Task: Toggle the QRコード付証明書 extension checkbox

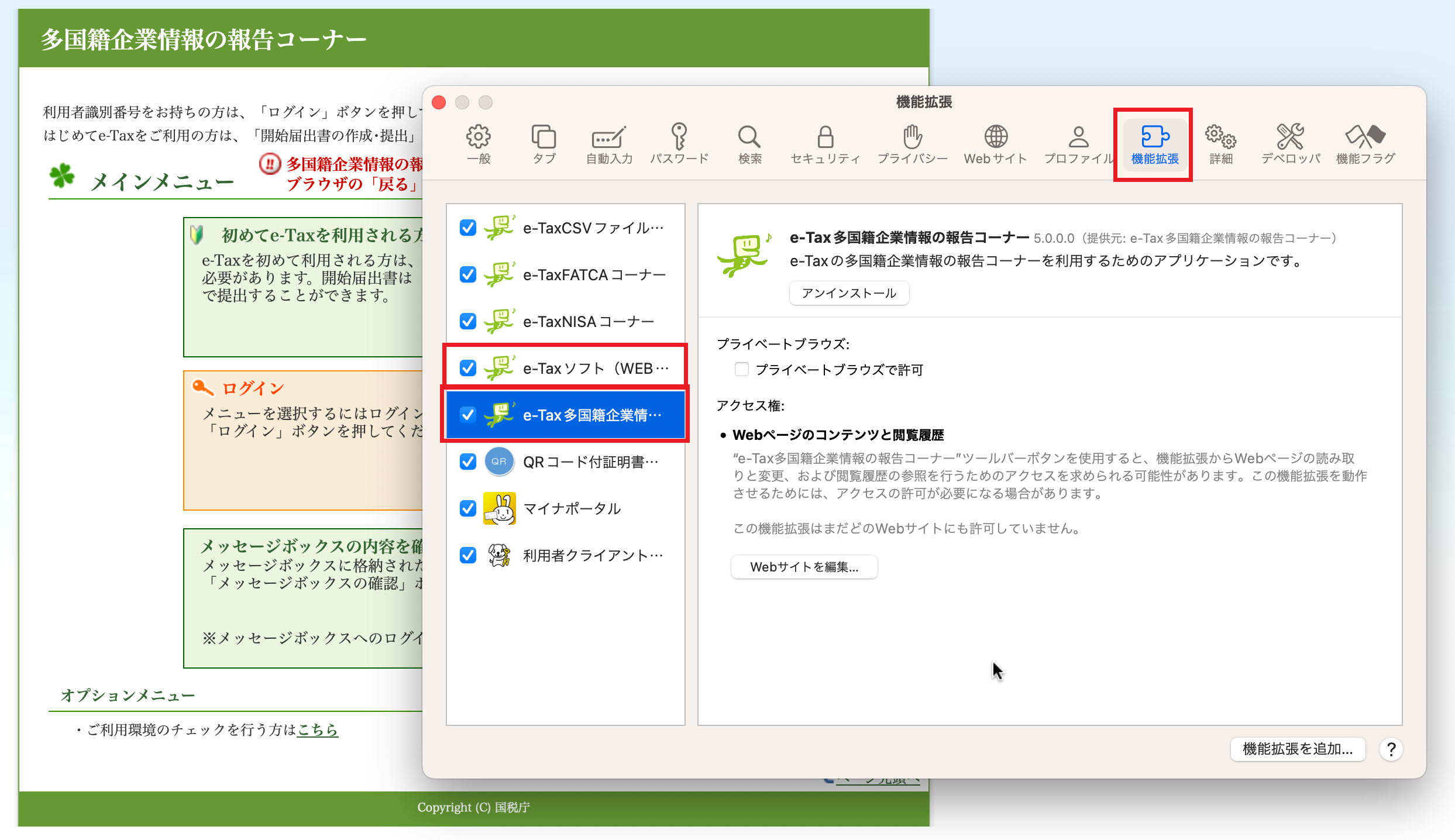Action: 468,462
